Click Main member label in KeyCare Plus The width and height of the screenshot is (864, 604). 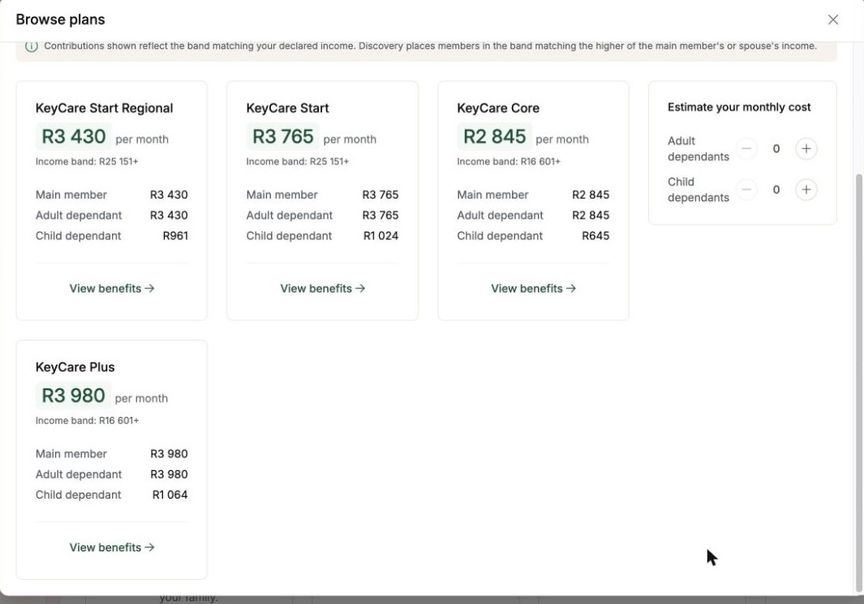(x=71, y=454)
